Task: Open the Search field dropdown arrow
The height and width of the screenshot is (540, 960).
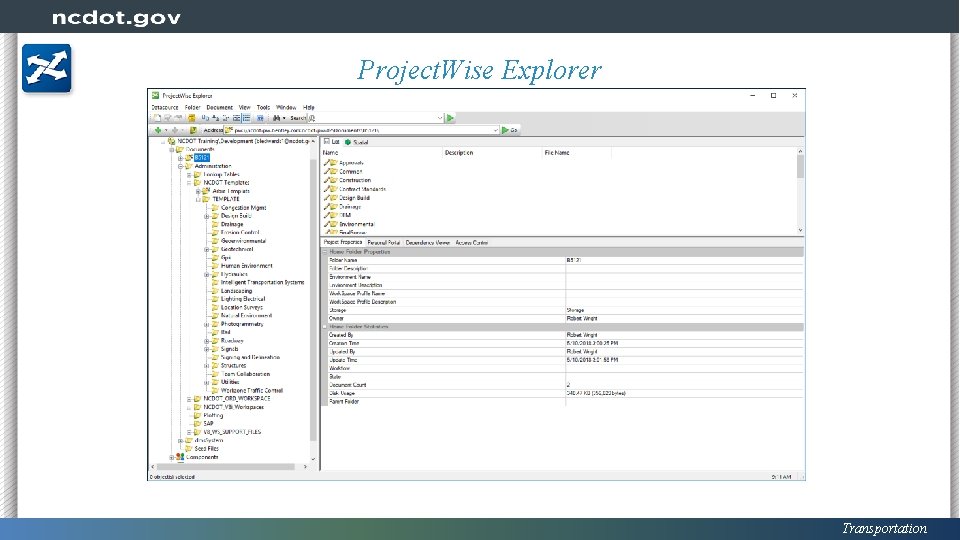Action: coord(440,118)
